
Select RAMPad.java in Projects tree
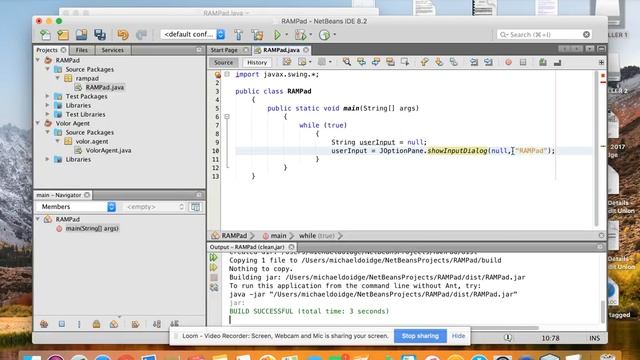pyautogui.click(x=104, y=87)
